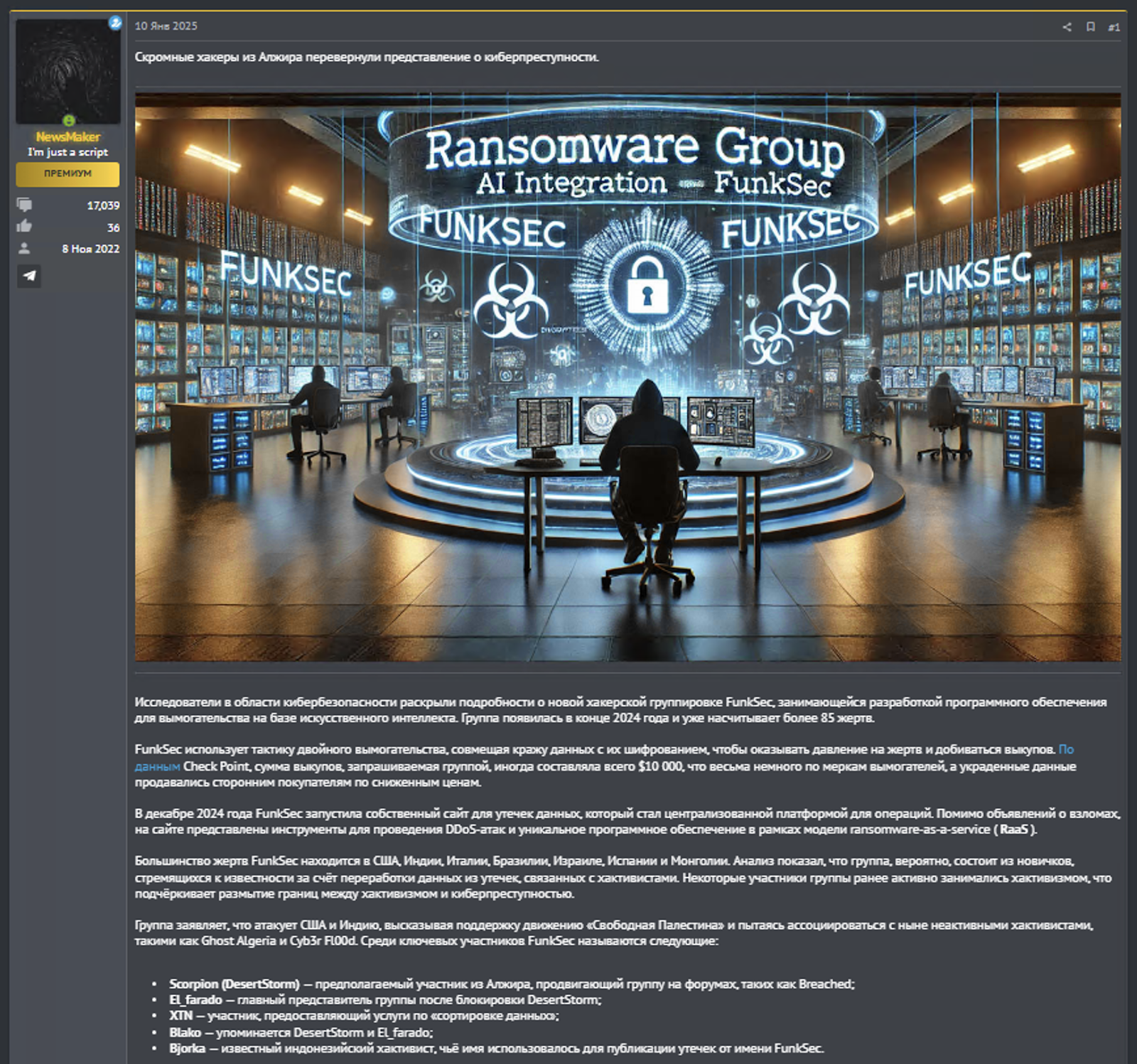The image size is (1137, 1064).
Task: Click the 36 likes count
Action: [113, 227]
